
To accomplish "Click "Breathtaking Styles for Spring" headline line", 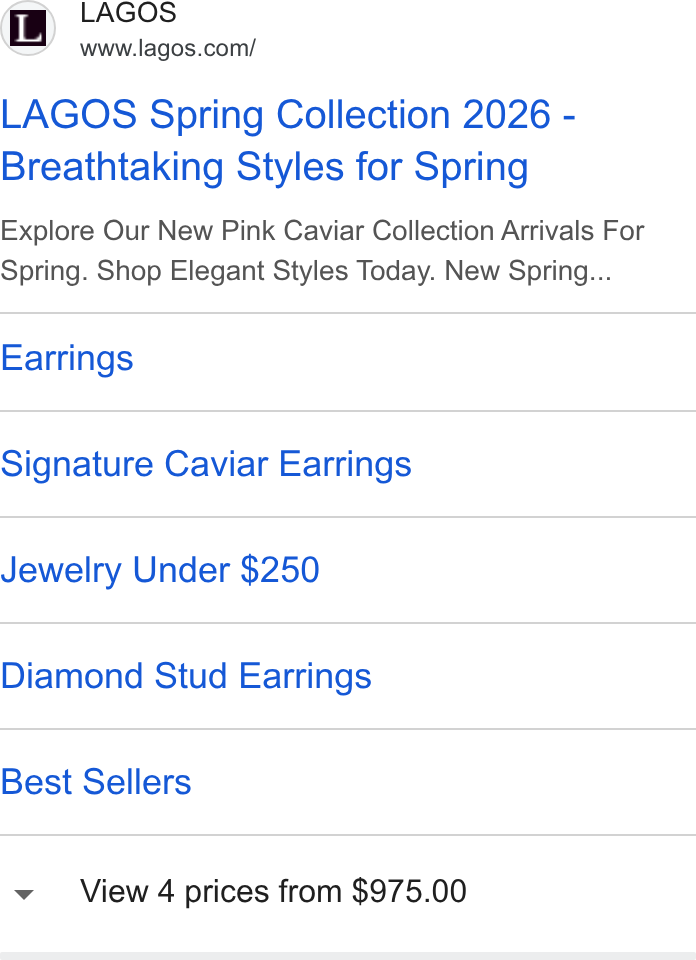I will [264, 167].
